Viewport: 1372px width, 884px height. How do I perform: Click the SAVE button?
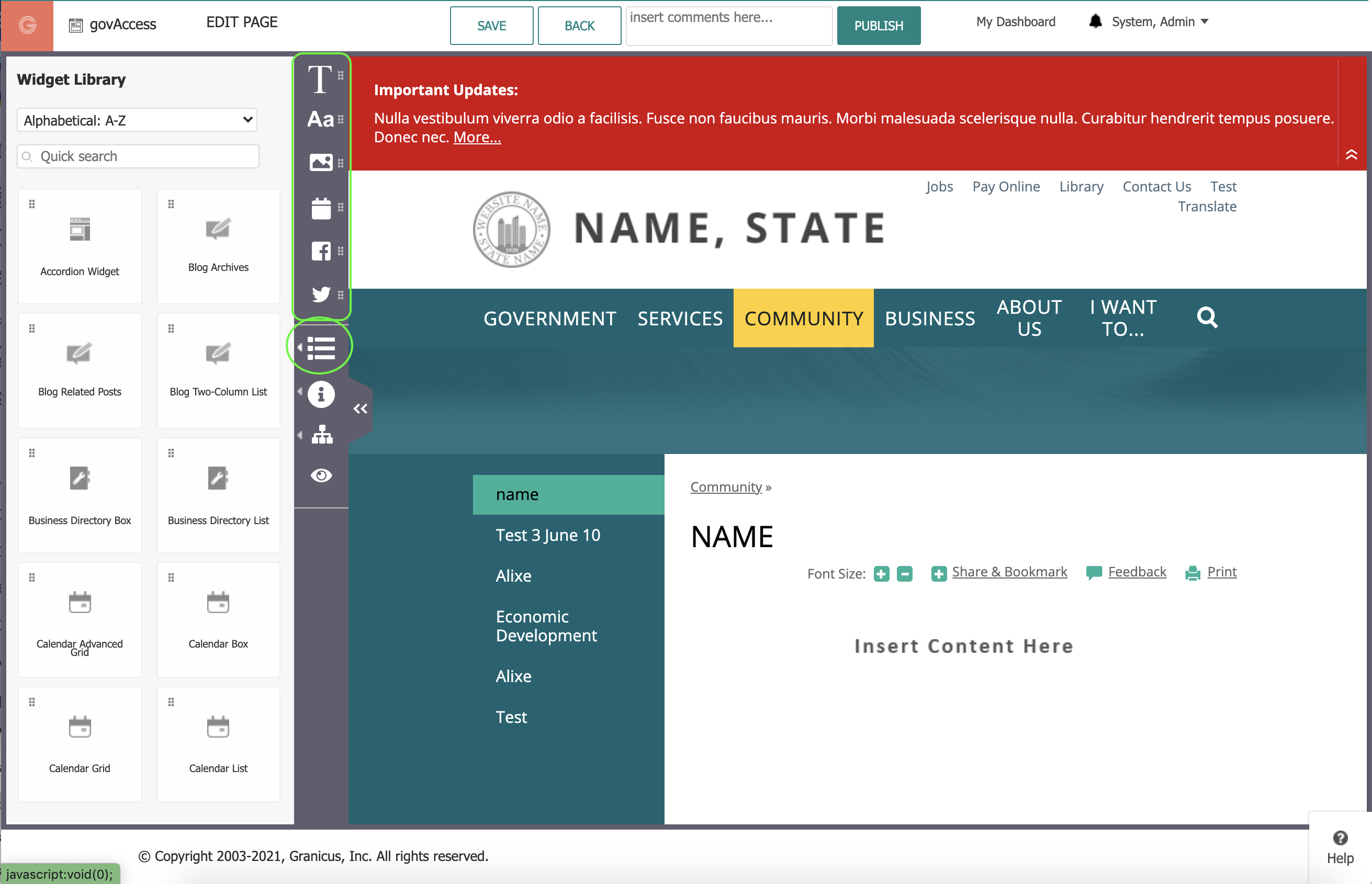[x=491, y=26]
